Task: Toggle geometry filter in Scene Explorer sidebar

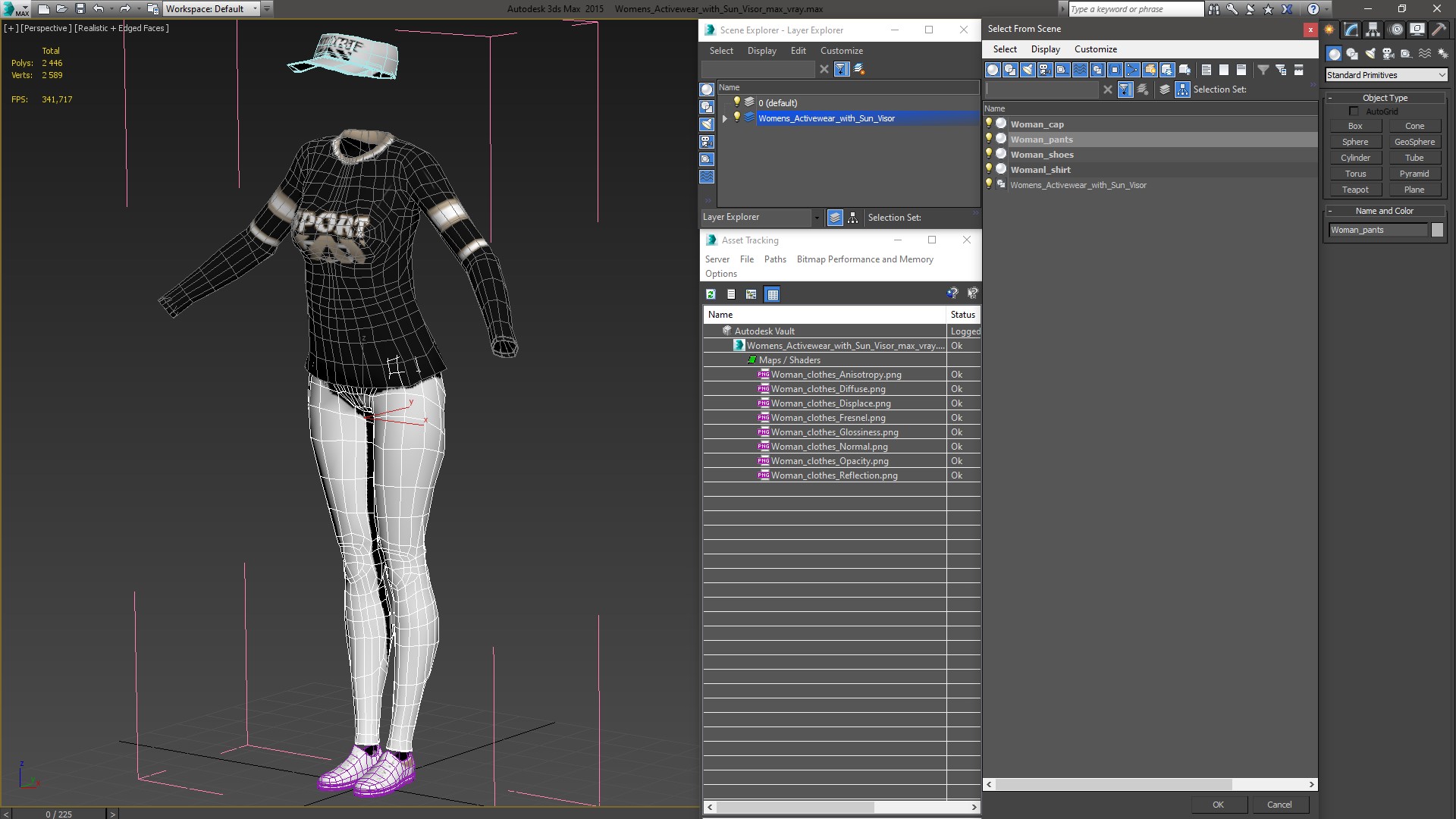Action: (x=707, y=89)
